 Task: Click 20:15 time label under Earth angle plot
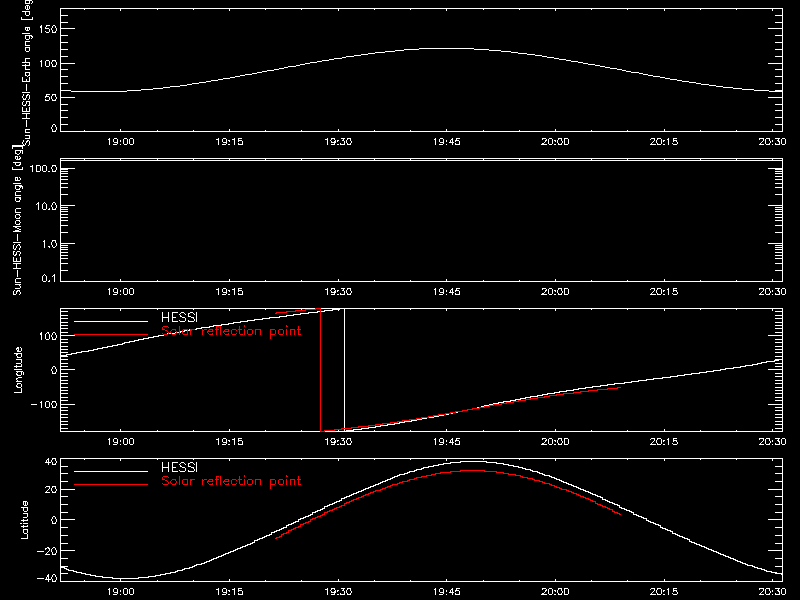click(x=664, y=142)
